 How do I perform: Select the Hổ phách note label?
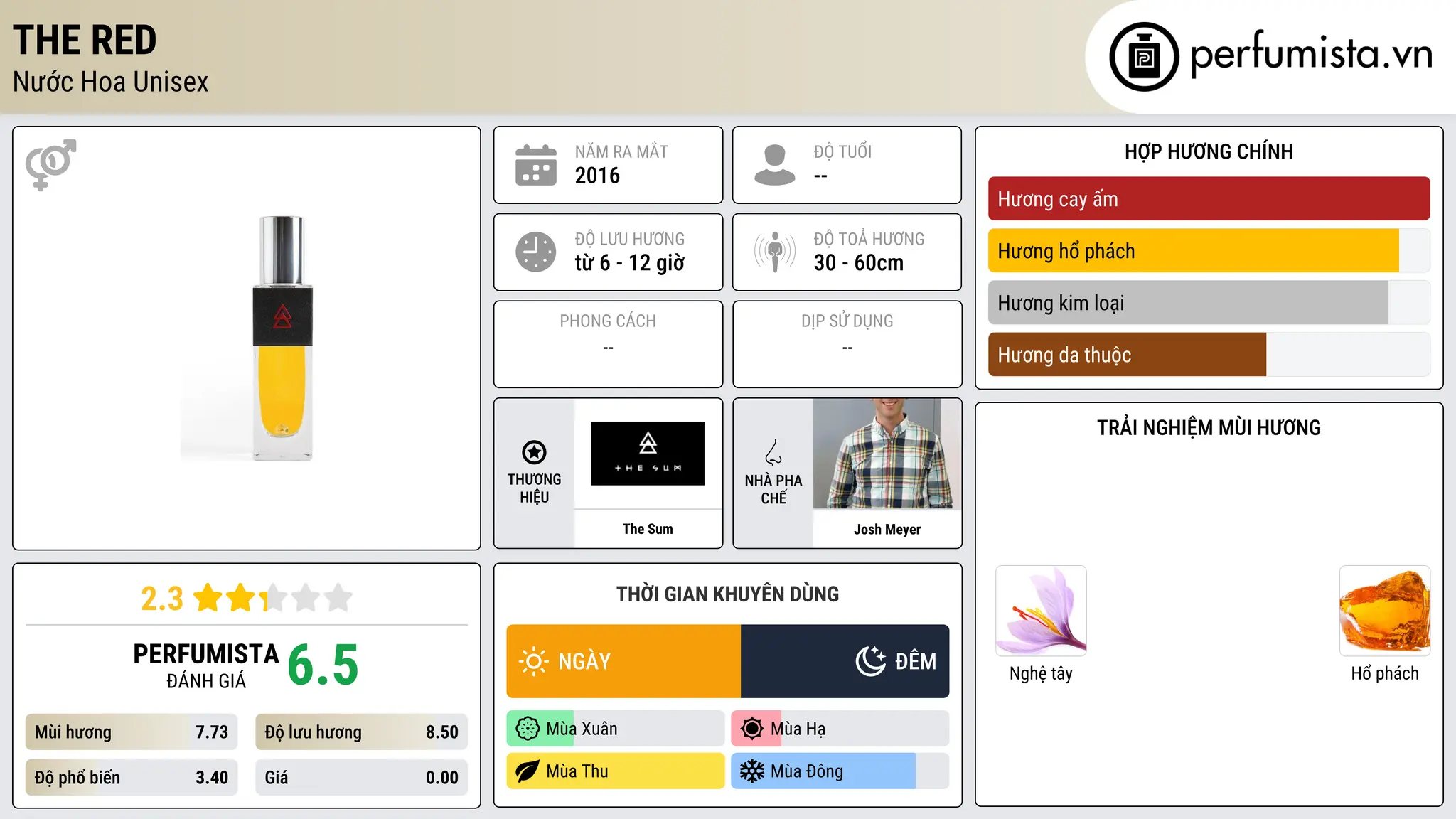click(1385, 674)
